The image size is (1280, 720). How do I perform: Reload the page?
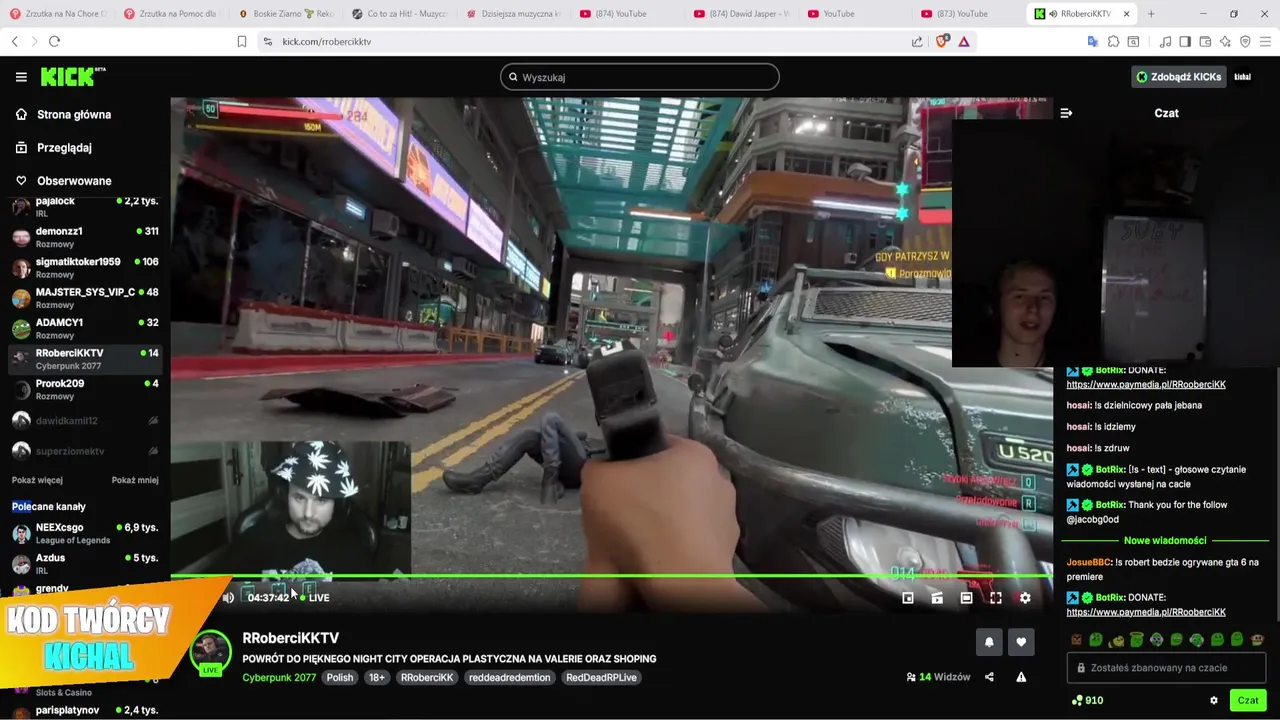[x=54, y=41]
